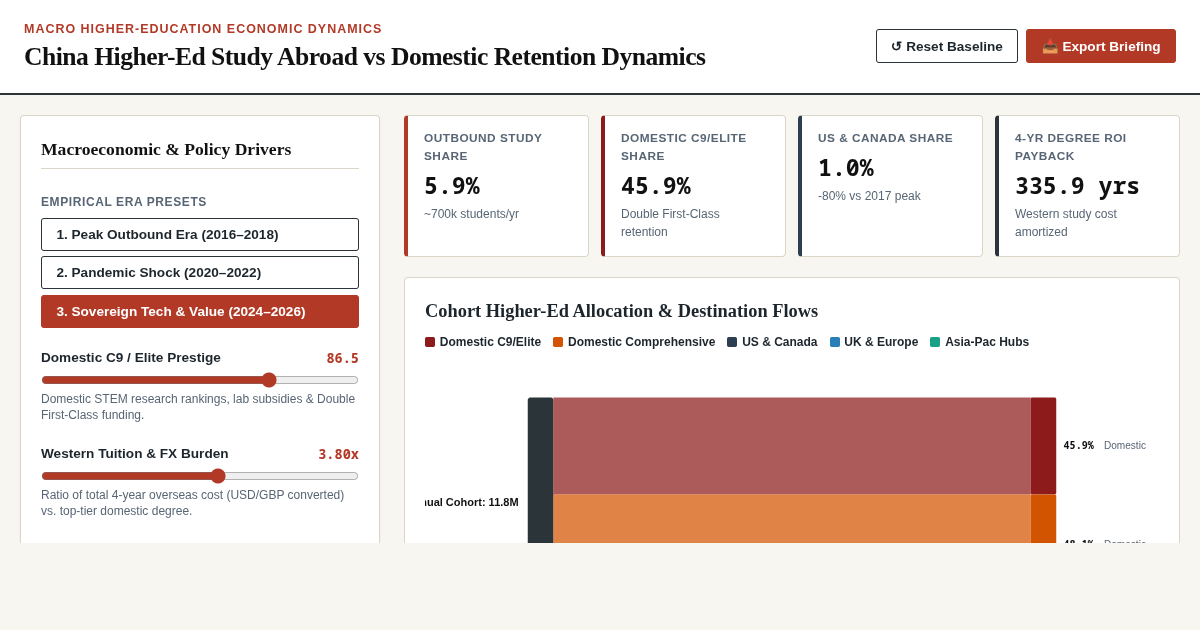Open the Outbound Study Share card

496,186
